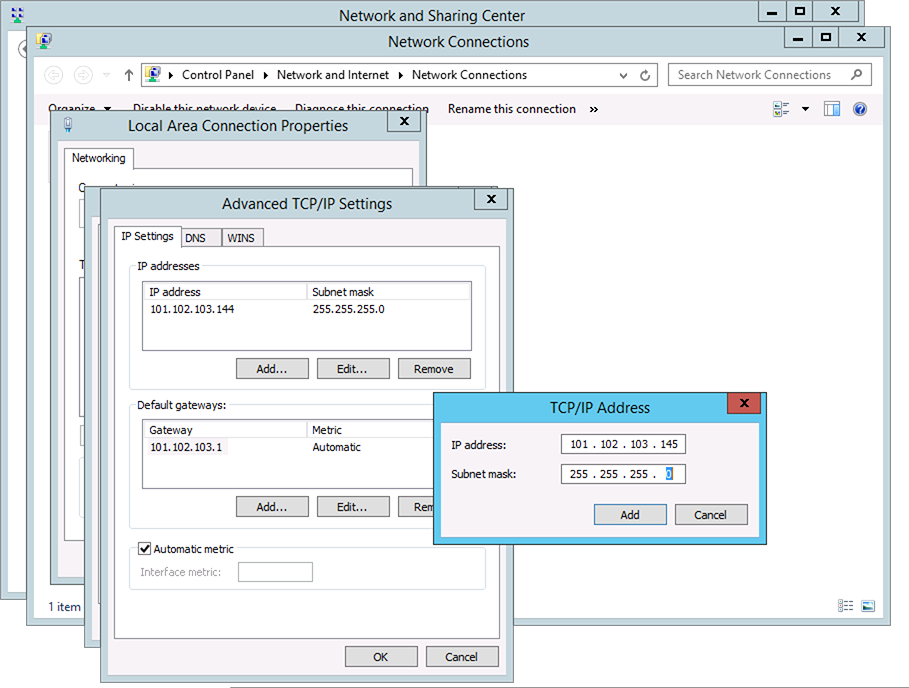
Task: Switch to the DNS tab
Action: [x=195, y=238]
